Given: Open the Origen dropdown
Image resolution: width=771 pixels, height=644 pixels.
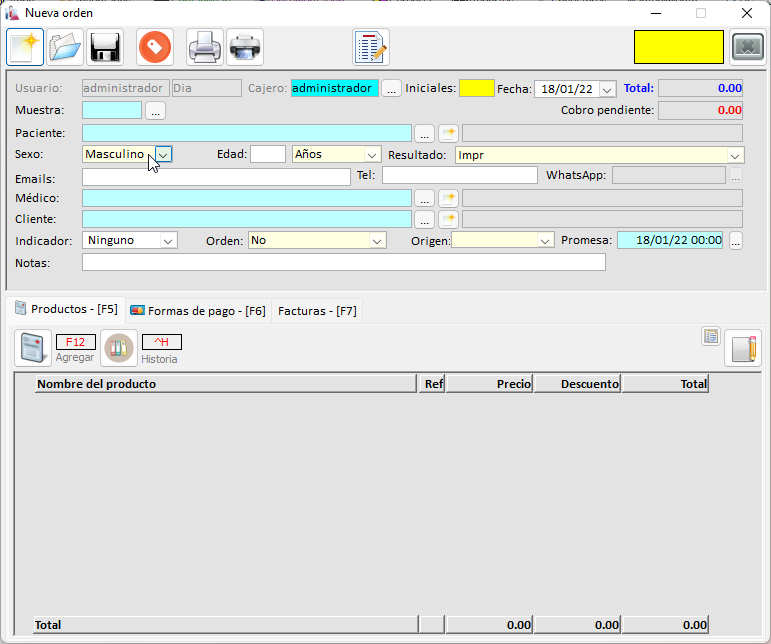Looking at the screenshot, I should click(544, 241).
